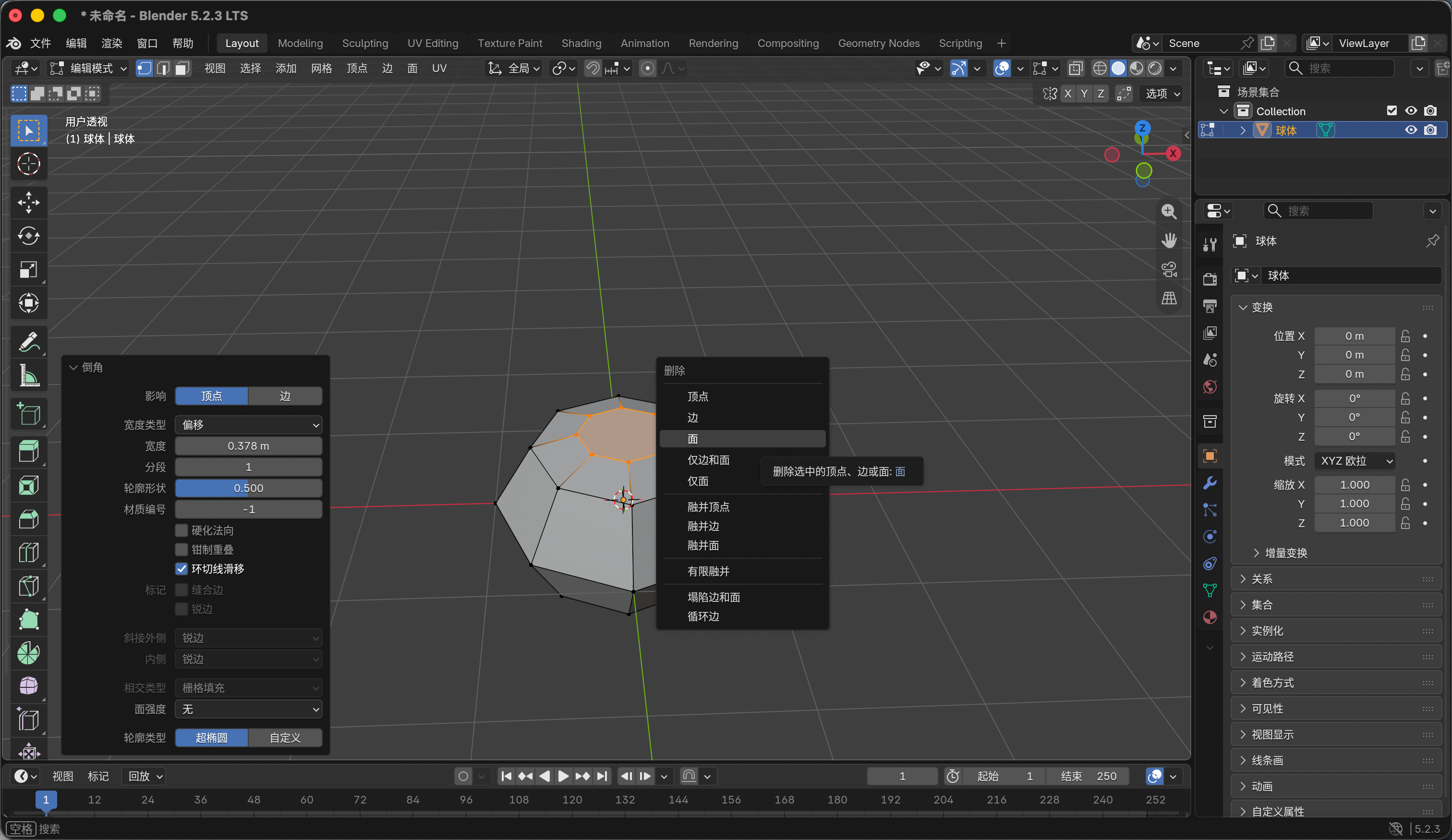Image resolution: width=1452 pixels, height=840 pixels.
Task: Switch to the Sculpting workspace tab
Action: pos(365,43)
